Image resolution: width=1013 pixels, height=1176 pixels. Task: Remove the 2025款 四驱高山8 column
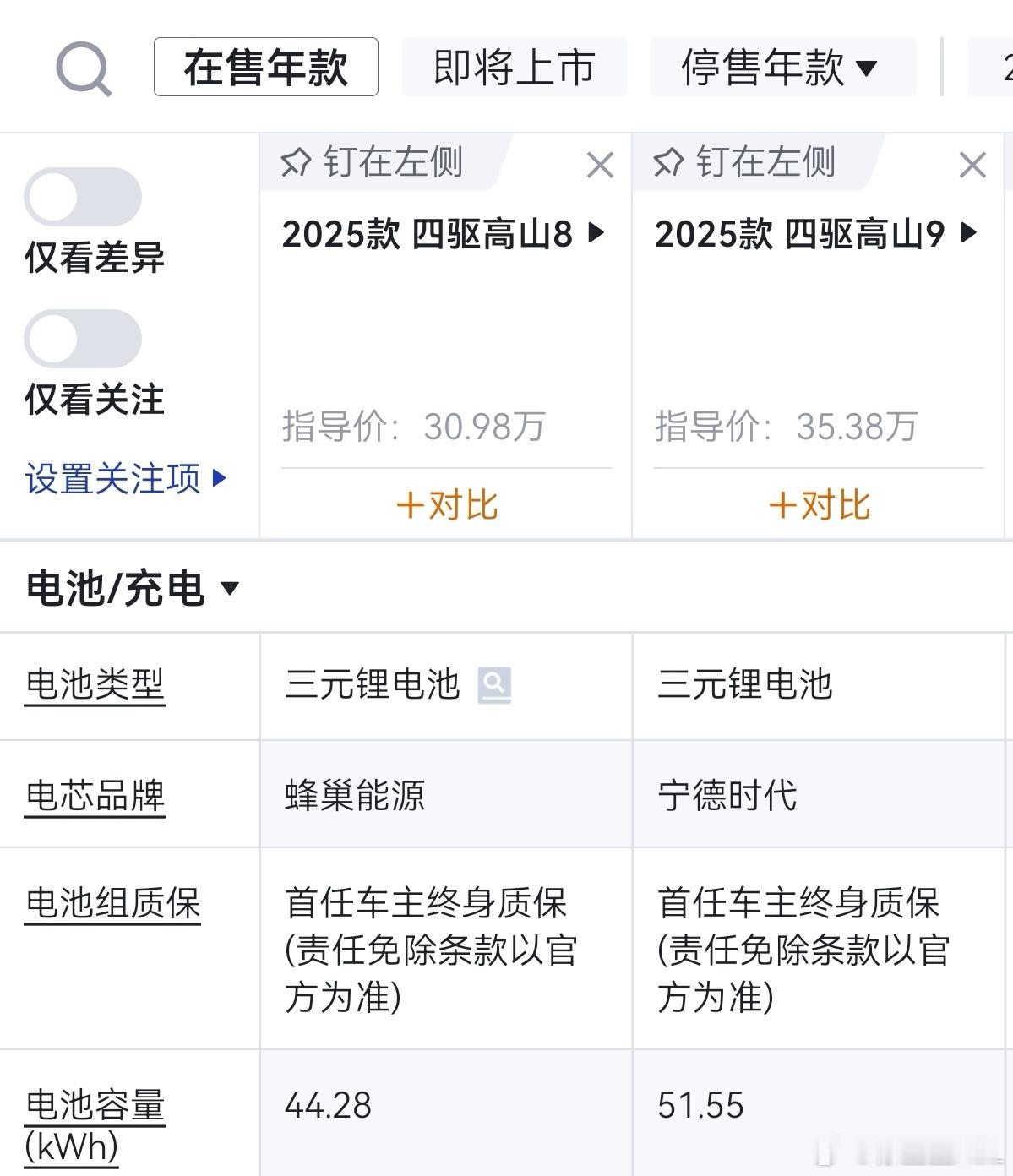coord(600,165)
